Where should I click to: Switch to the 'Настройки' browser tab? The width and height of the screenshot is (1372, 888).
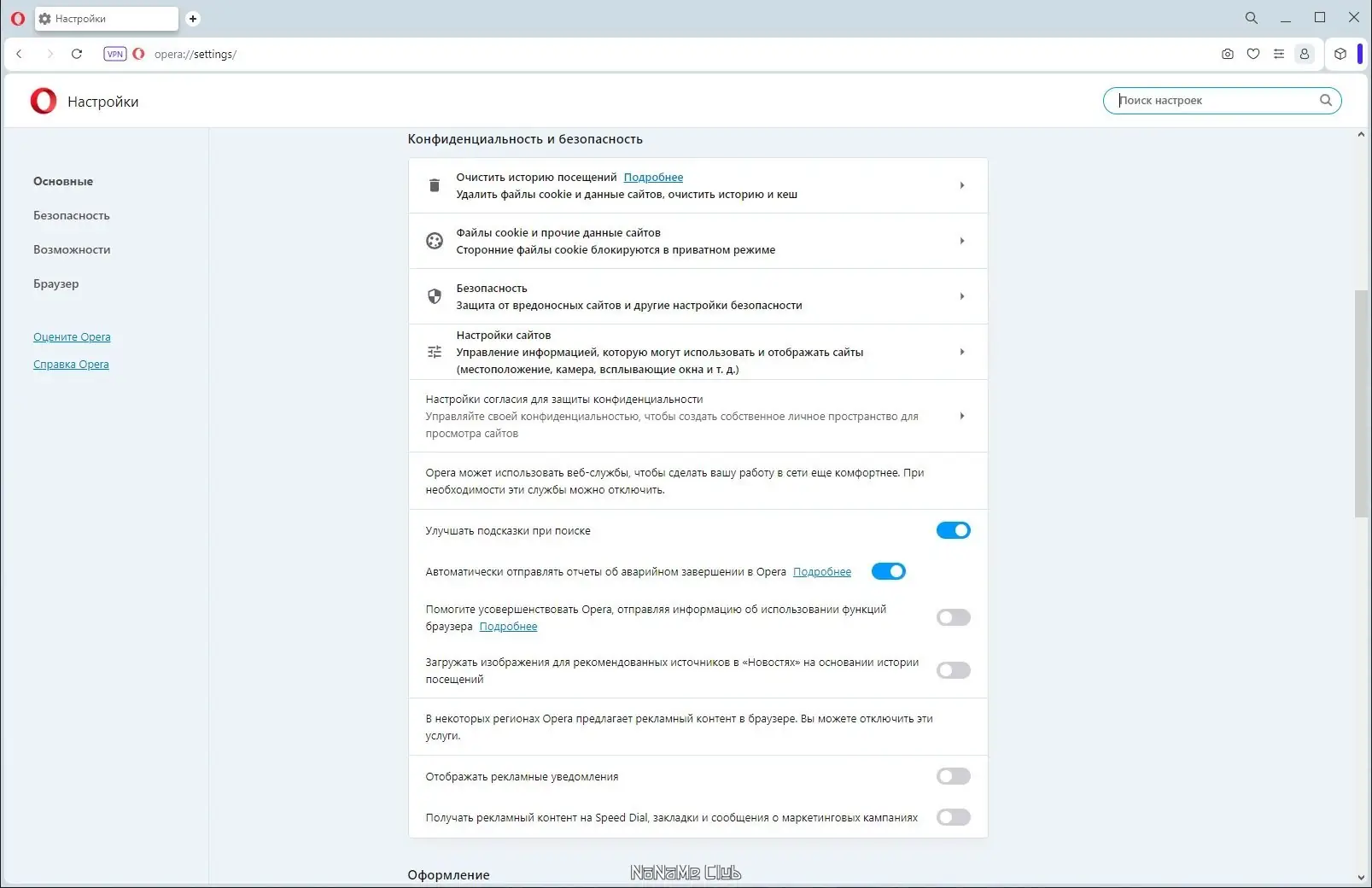[107, 19]
